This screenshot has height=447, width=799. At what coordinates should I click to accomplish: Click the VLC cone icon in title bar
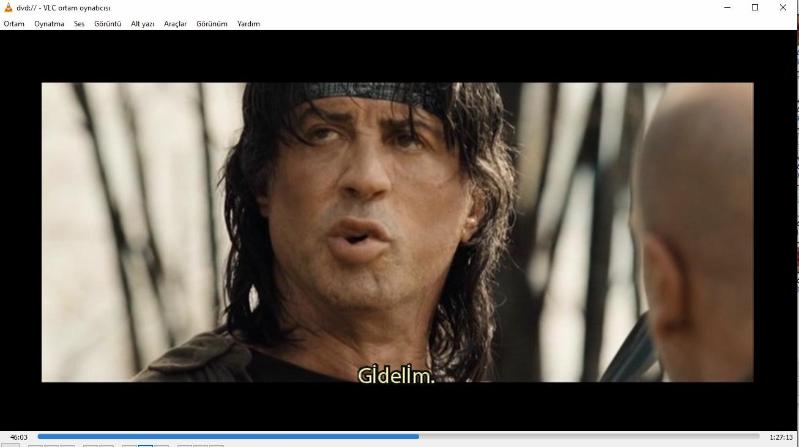pyautogui.click(x=8, y=7)
